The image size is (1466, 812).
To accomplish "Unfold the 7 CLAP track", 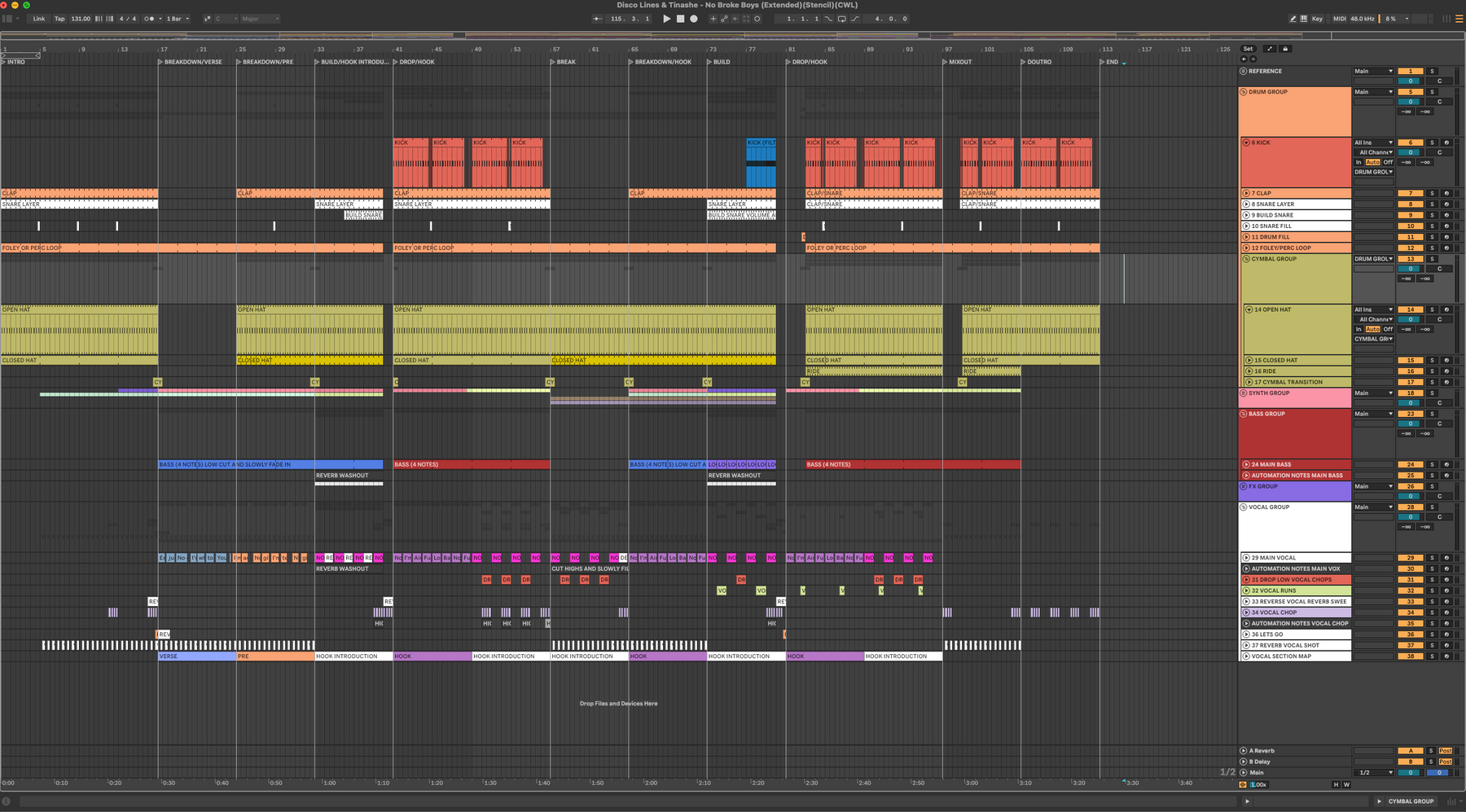I will [1246, 193].
